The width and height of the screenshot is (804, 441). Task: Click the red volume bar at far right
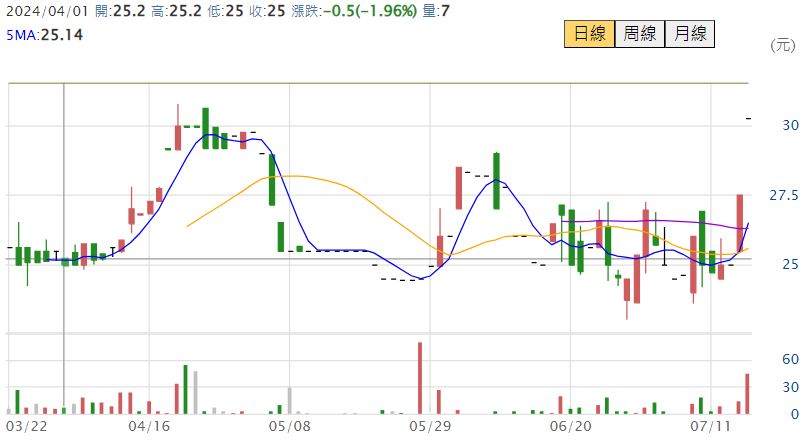point(746,393)
